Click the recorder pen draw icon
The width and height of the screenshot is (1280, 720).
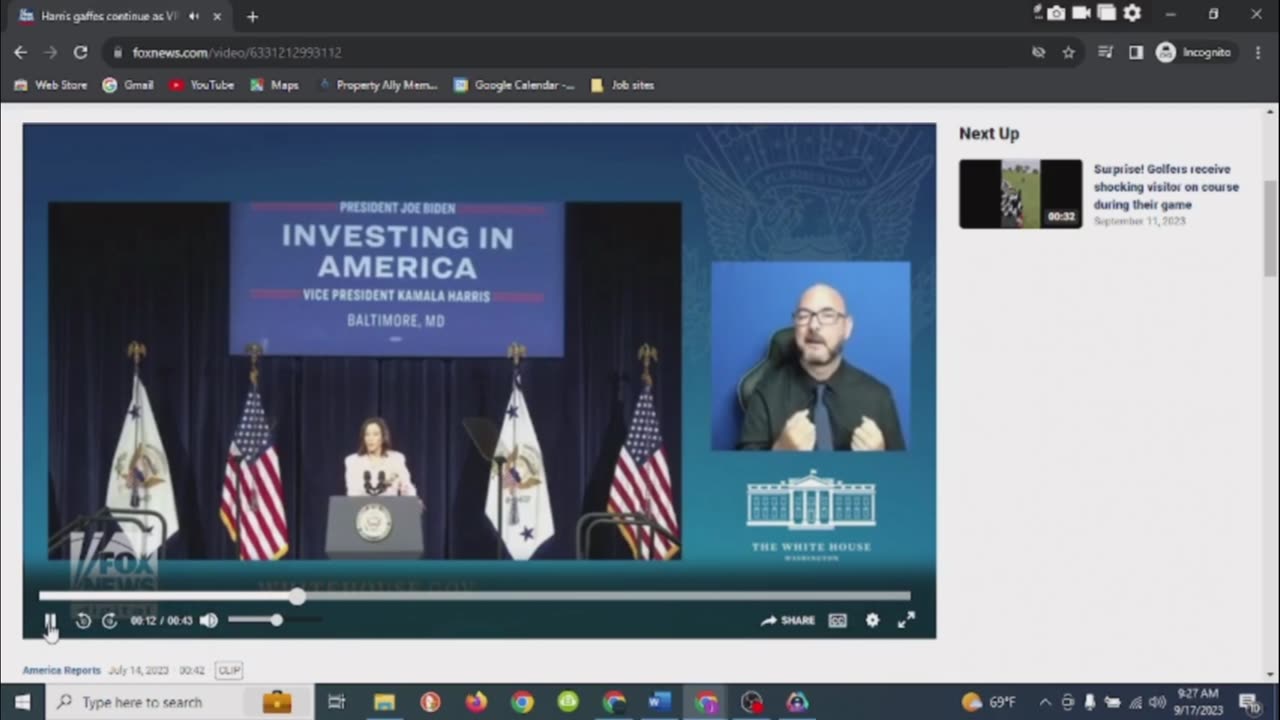1038,11
